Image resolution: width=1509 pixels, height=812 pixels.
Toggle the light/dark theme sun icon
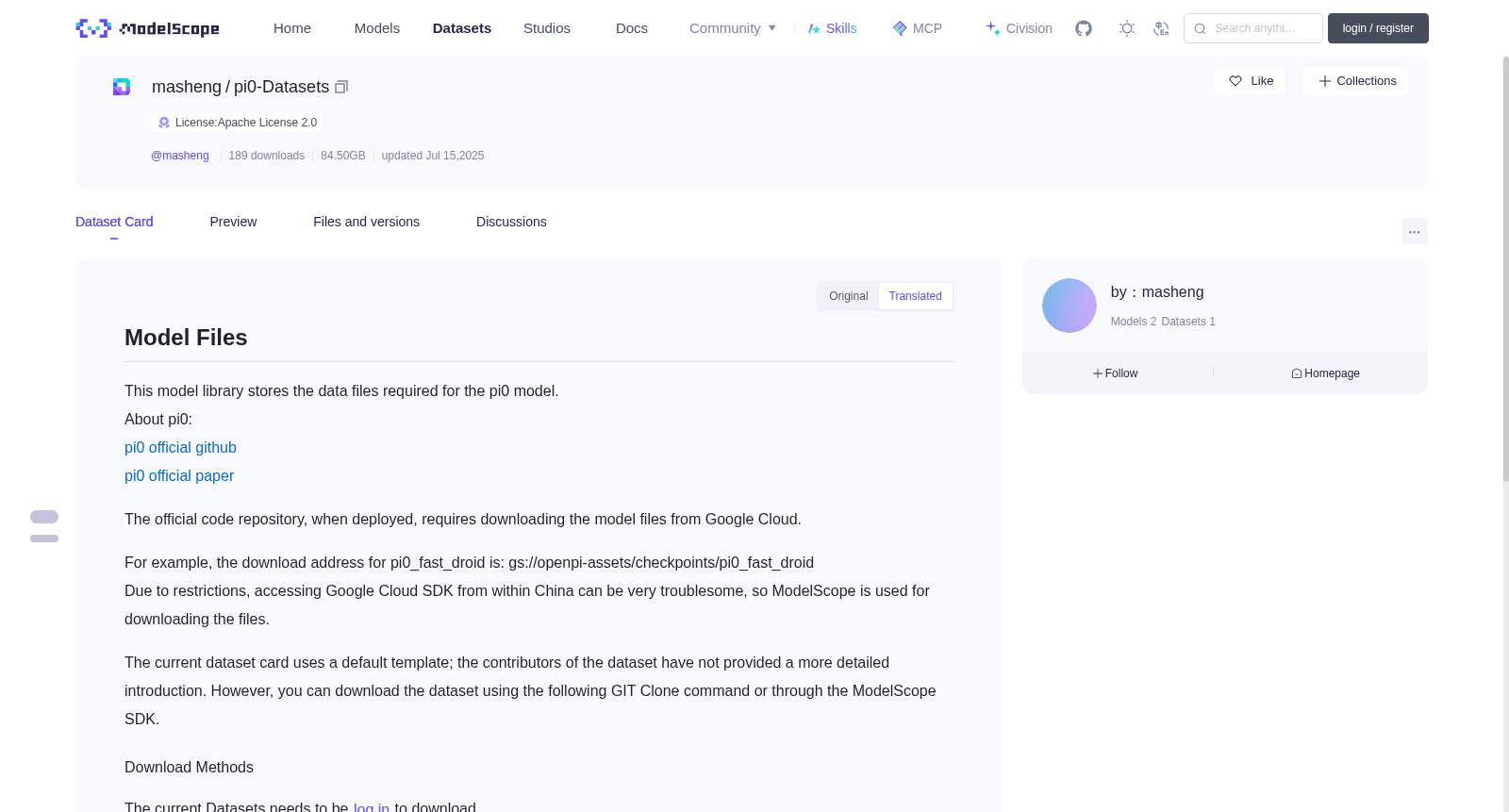coord(1127,28)
